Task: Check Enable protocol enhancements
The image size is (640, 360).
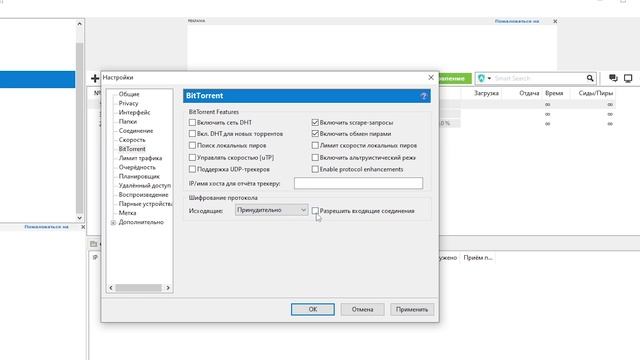Action: coord(315,169)
